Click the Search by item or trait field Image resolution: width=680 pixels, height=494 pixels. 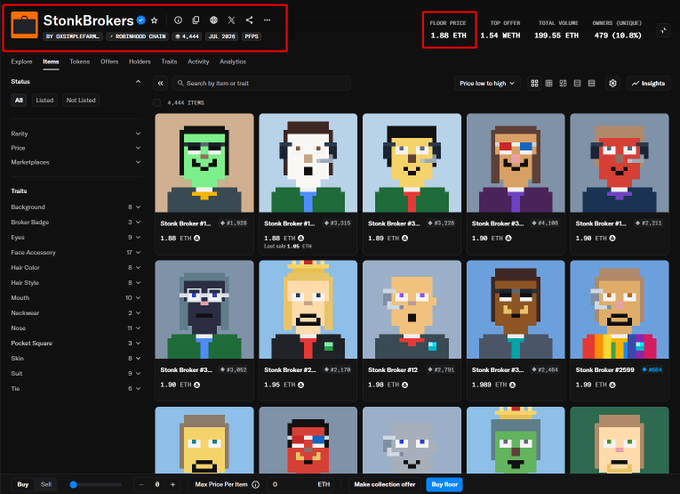(262, 83)
